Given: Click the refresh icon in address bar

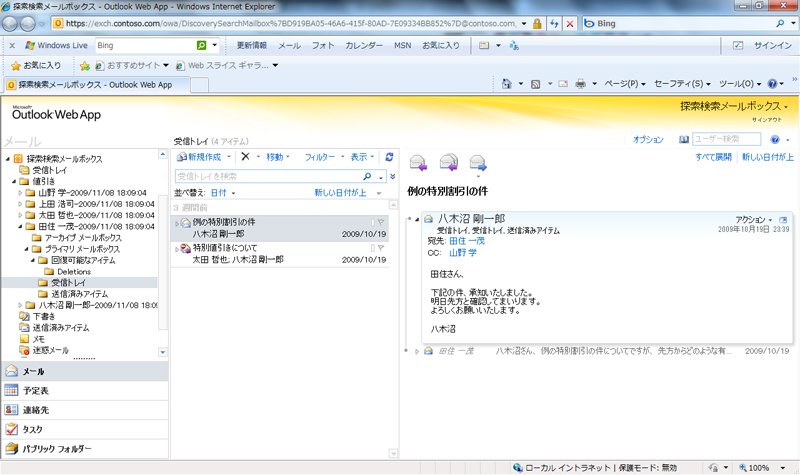Looking at the screenshot, I should coord(554,23).
